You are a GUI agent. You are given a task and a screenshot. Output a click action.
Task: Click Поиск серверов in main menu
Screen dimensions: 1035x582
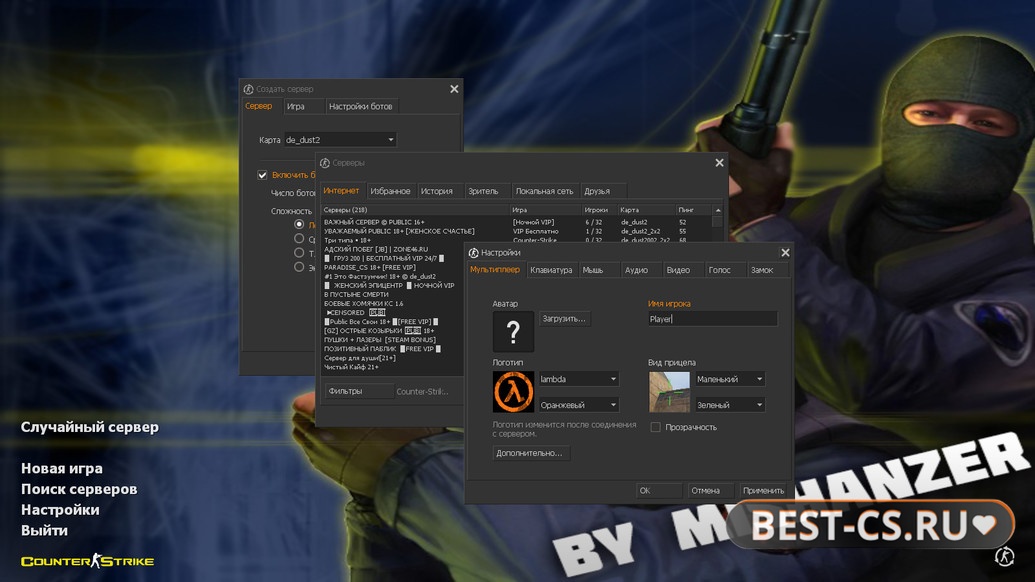click(79, 489)
